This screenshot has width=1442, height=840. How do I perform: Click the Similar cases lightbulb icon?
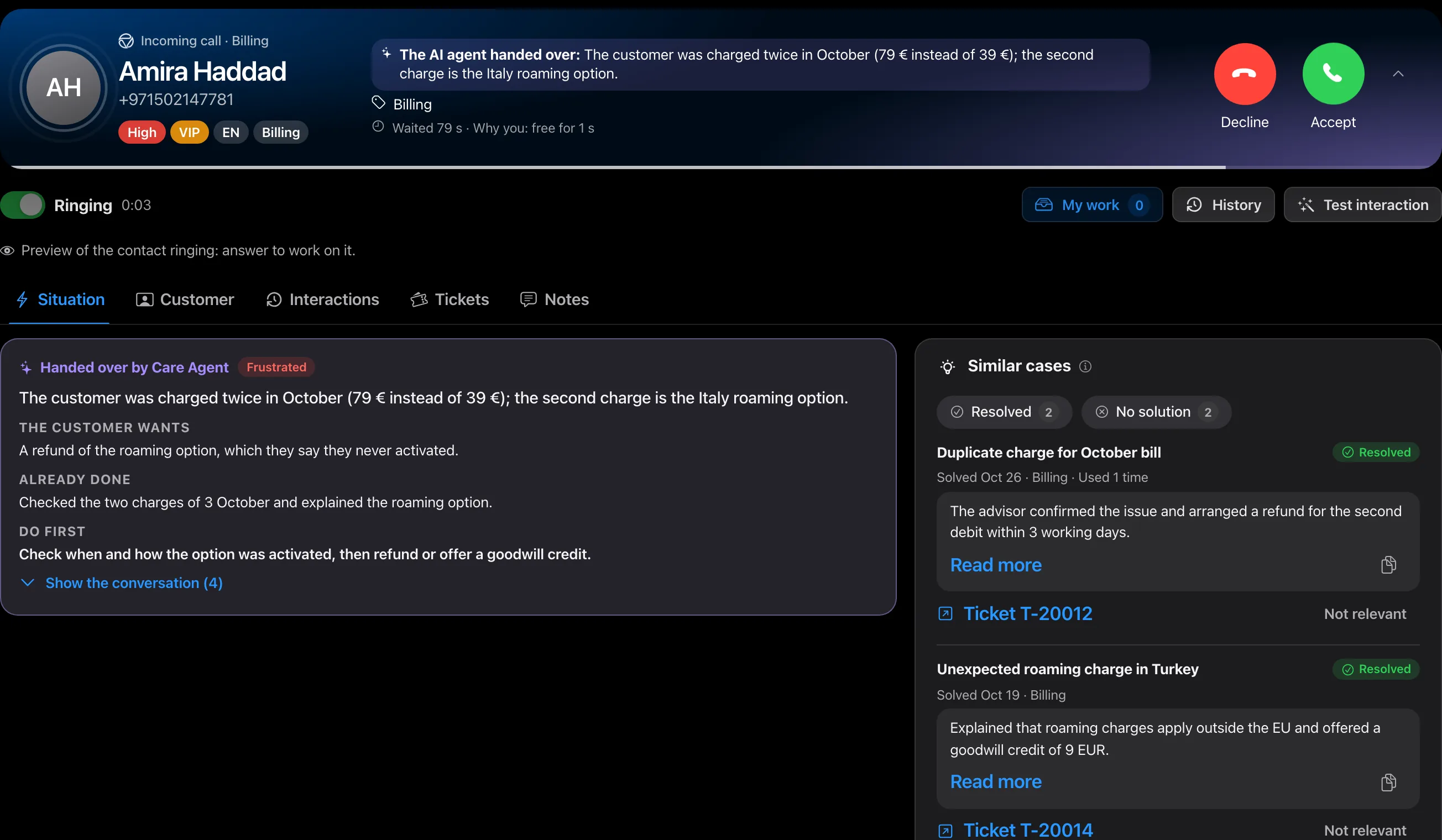pyautogui.click(x=948, y=366)
